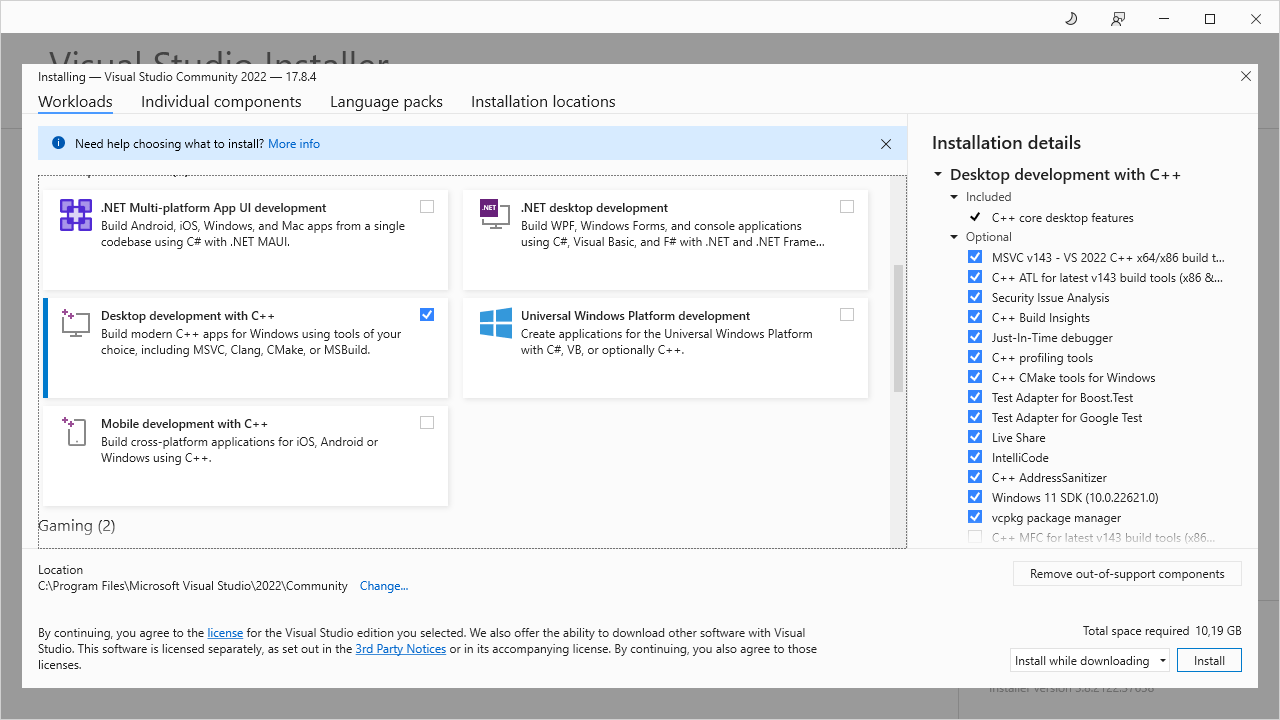Image resolution: width=1280 pixels, height=720 pixels.
Task: Collapse the Desktop development with C++ details
Action: 937,173
